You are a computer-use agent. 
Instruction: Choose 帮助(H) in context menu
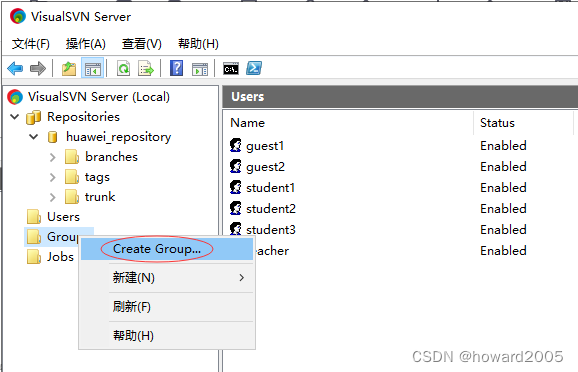pos(167,336)
